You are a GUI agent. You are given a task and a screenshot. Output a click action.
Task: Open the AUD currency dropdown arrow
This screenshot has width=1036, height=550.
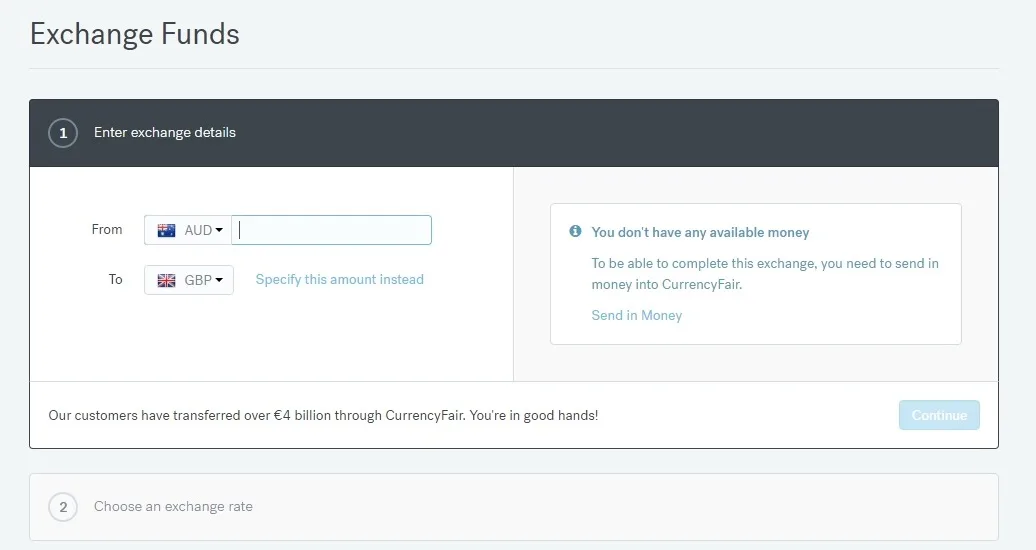(219, 231)
